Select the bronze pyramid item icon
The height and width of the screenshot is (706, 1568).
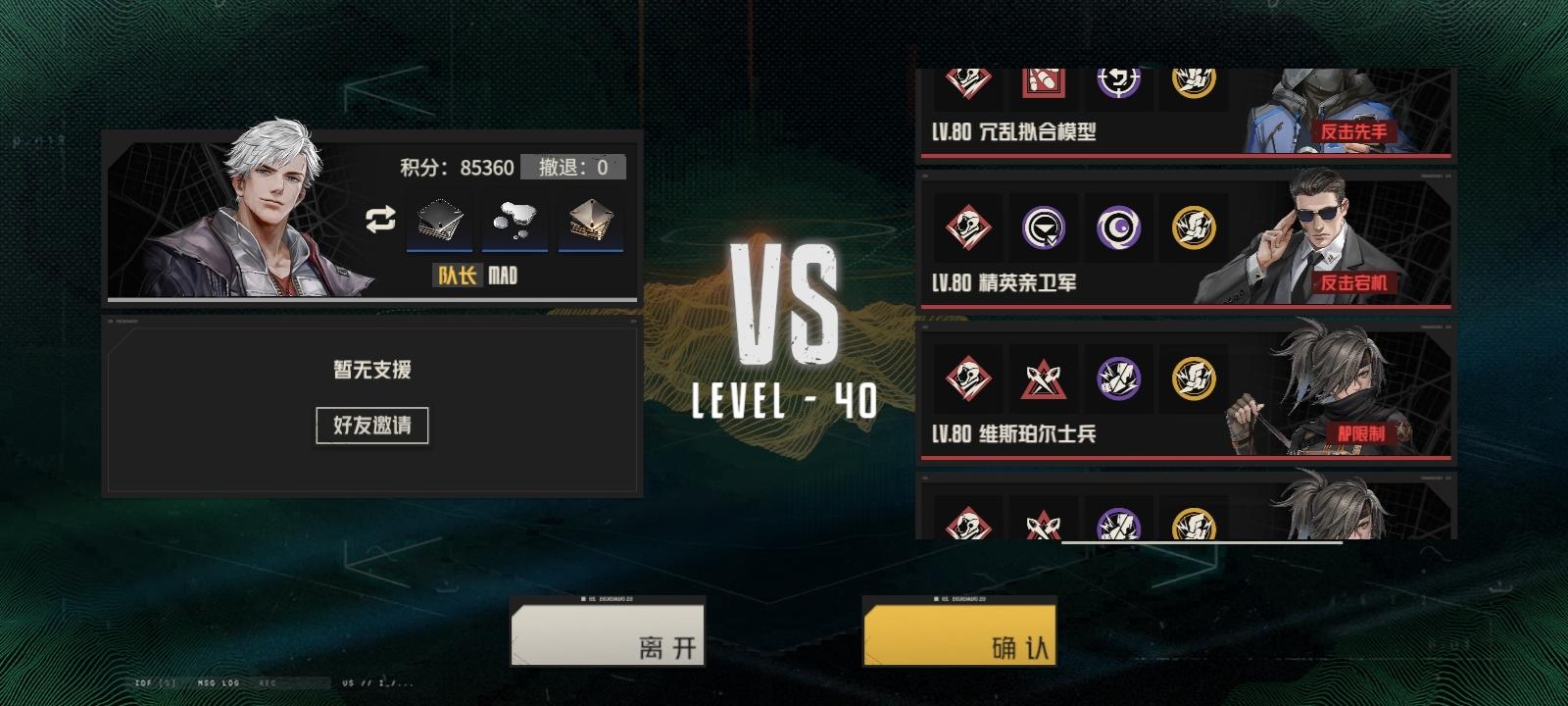[590, 222]
